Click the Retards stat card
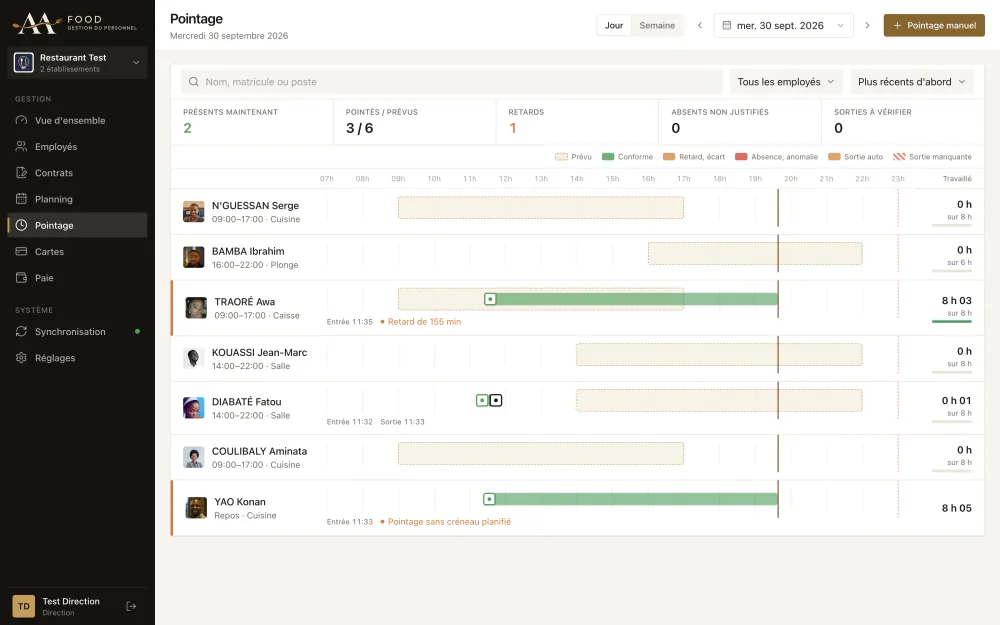The image size is (1000, 625). [577, 121]
